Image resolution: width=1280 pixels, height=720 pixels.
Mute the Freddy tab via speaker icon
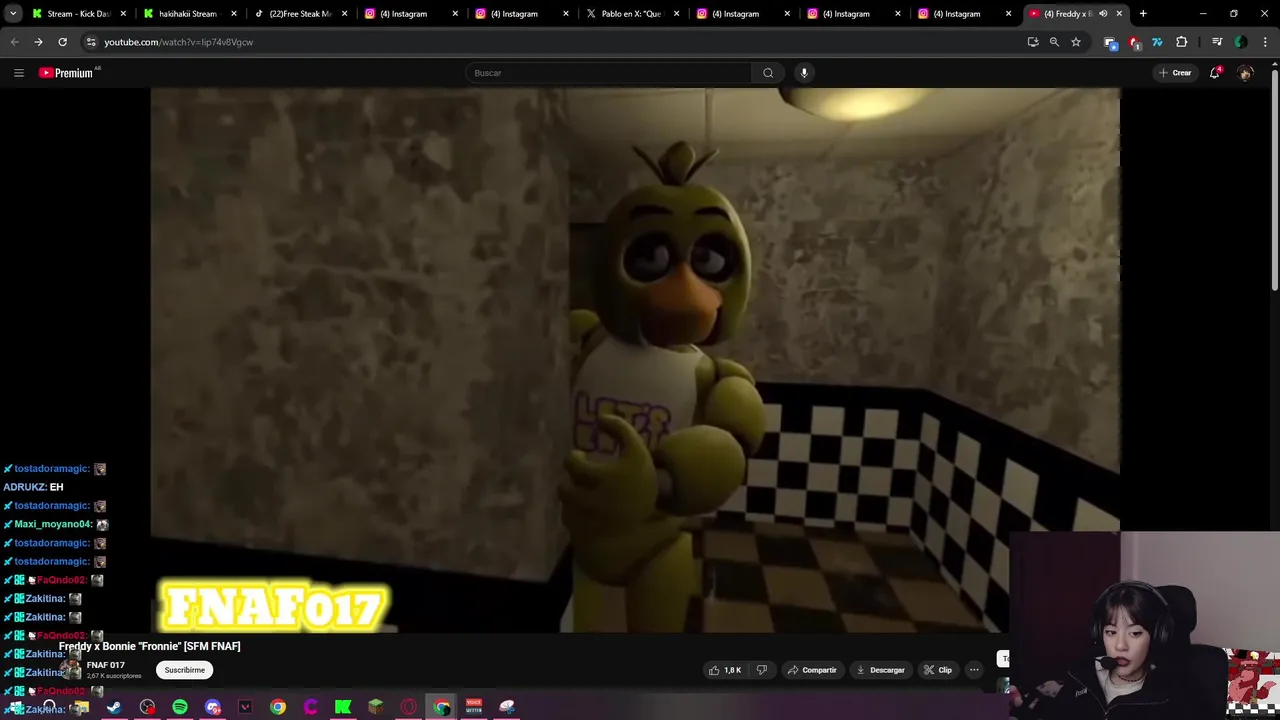click(x=1103, y=14)
